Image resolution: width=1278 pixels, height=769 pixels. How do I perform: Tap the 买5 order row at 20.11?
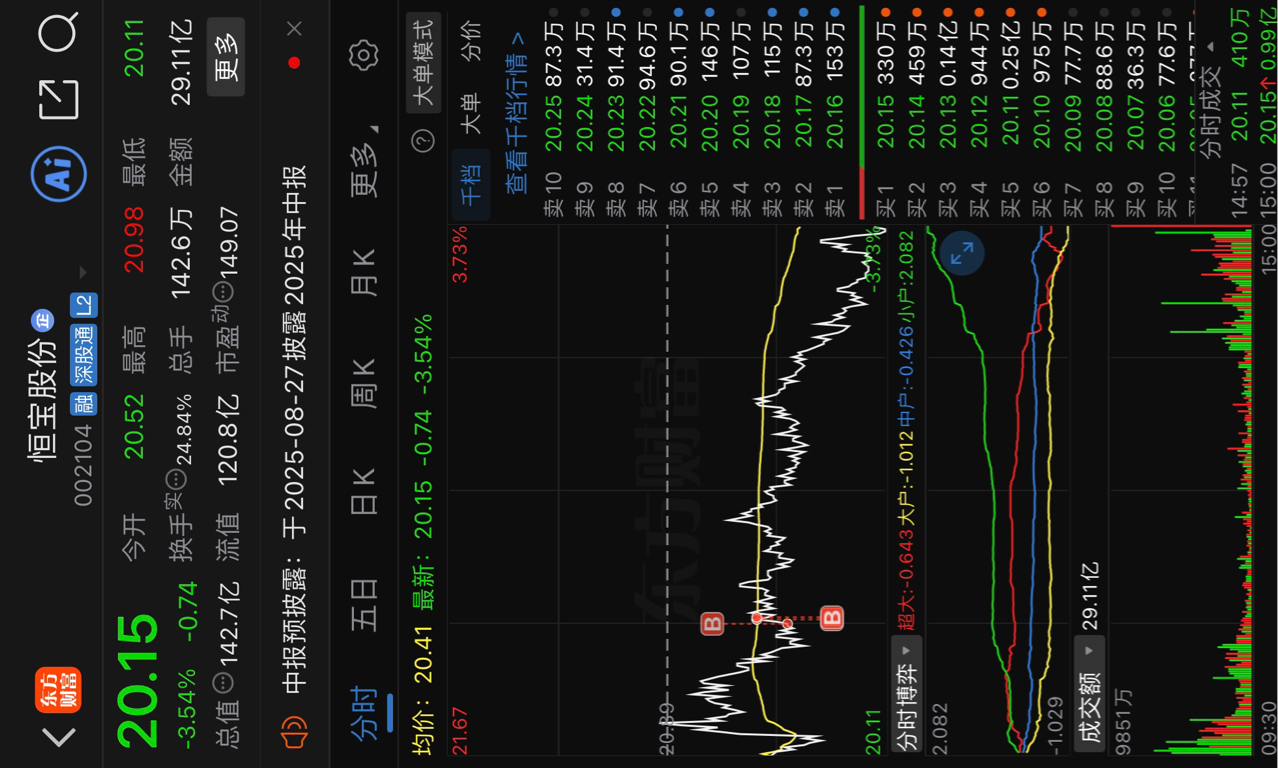click(x=1011, y=113)
